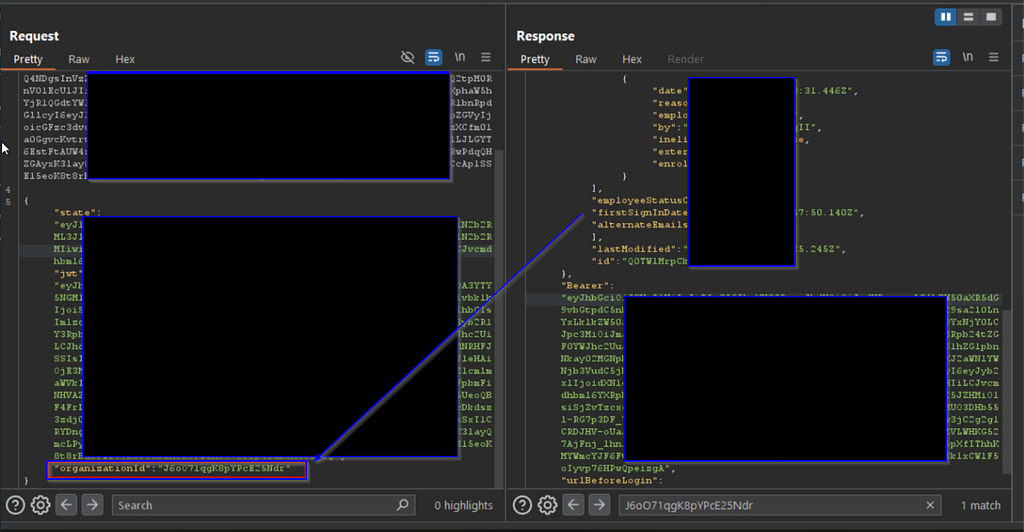Go to previous match in Request search
The height and width of the screenshot is (532, 1024).
click(66, 505)
